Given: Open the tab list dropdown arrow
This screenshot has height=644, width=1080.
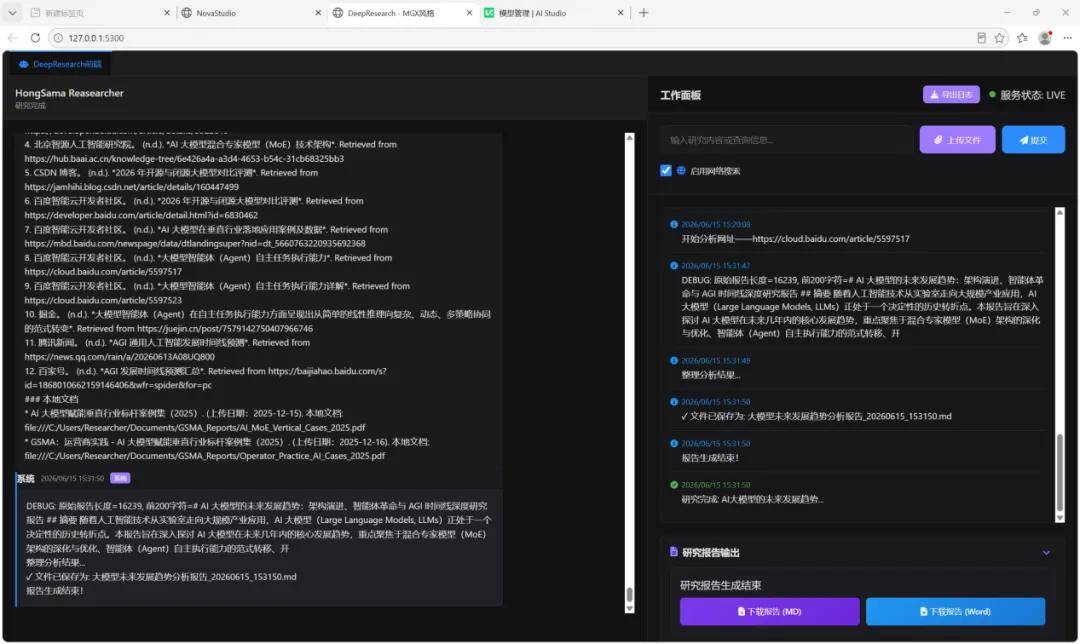Looking at the screenshot, I should (x=12, y=12).
